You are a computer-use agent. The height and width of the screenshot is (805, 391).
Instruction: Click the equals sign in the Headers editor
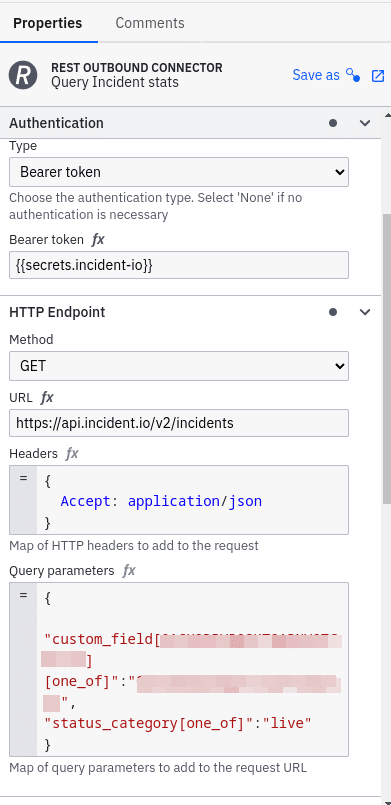click(x=23, y=478)
